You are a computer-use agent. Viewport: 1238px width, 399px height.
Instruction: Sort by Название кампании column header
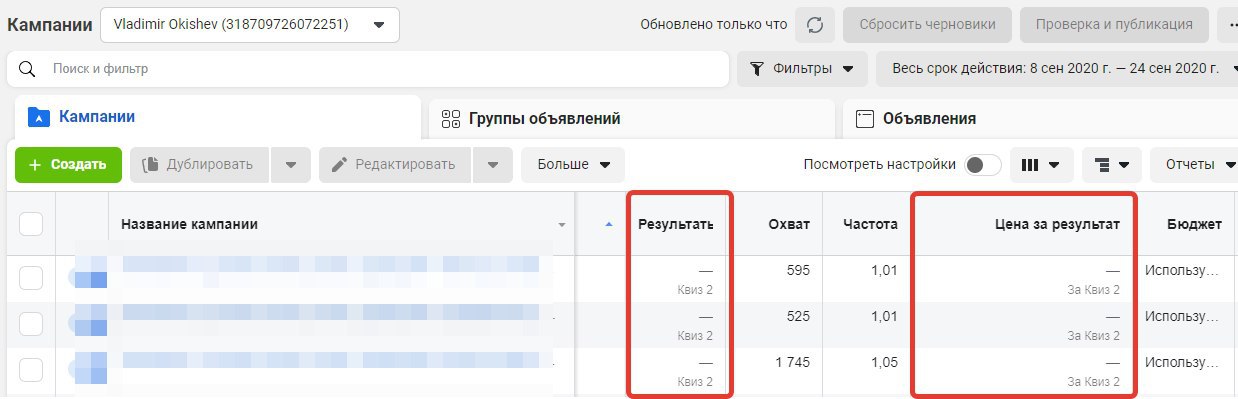coord(341,224)
